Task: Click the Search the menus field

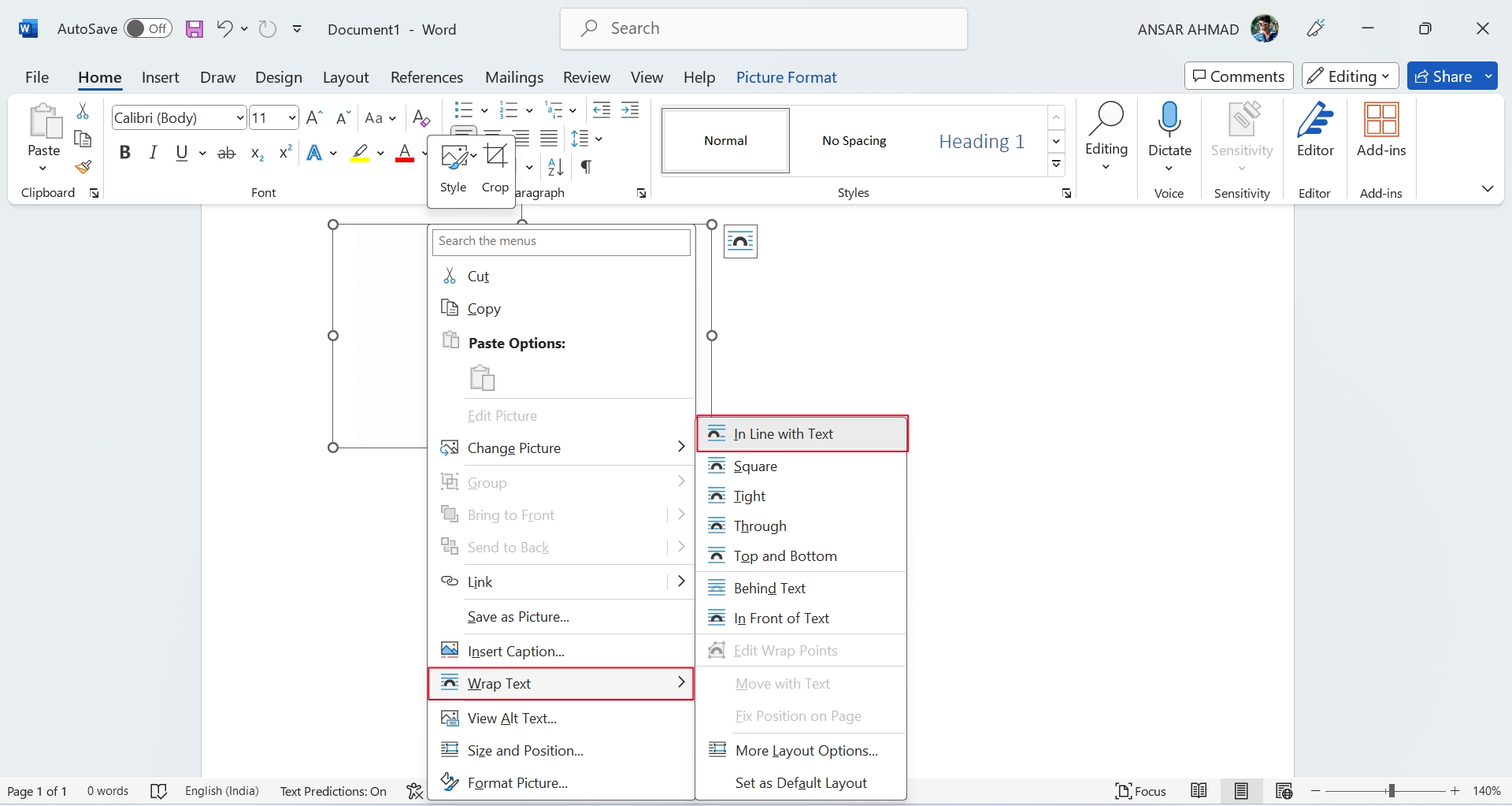Action: pyautogui.click(x=561, y=241)
